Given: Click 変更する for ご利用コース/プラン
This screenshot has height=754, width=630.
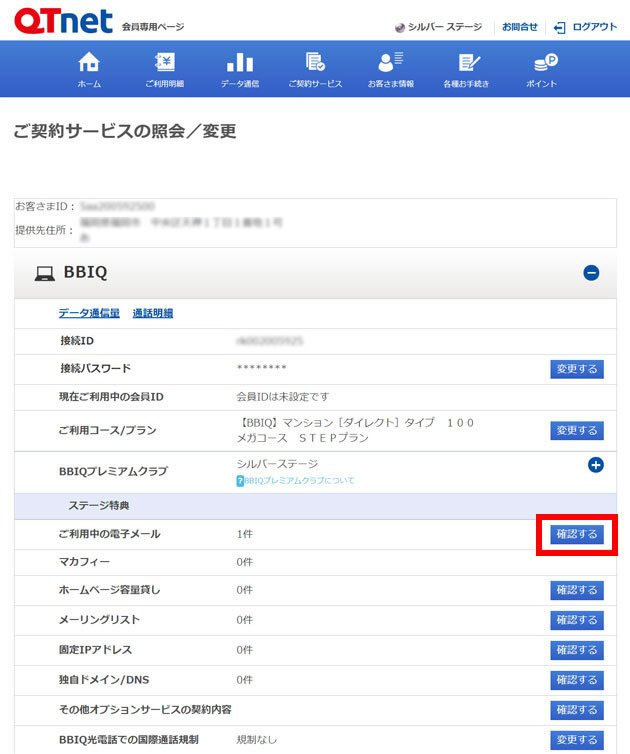Looking at the screenshot, I should pyautogui.click(x=577, y=431).
